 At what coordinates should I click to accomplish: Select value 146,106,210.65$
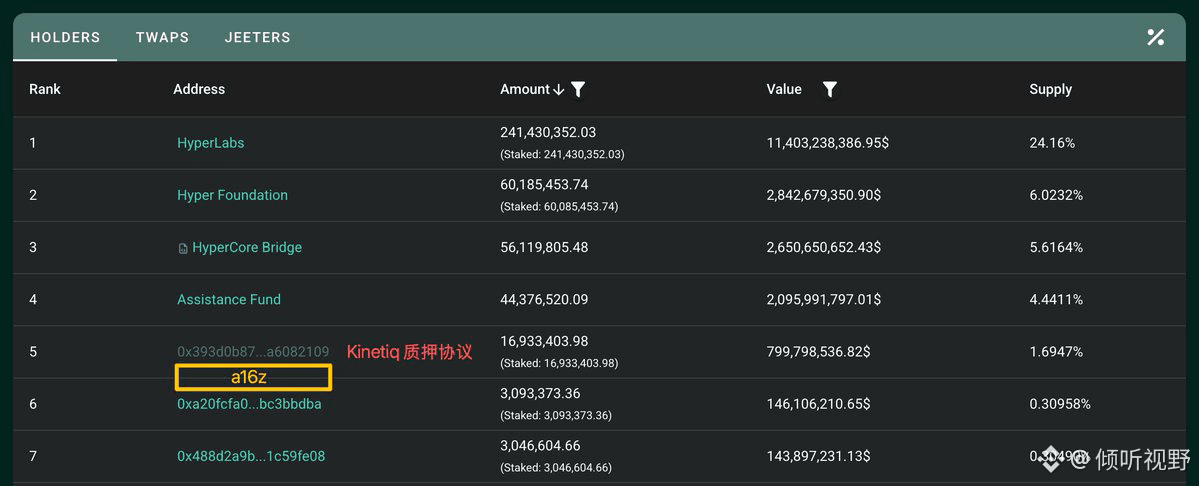point(818,404)
